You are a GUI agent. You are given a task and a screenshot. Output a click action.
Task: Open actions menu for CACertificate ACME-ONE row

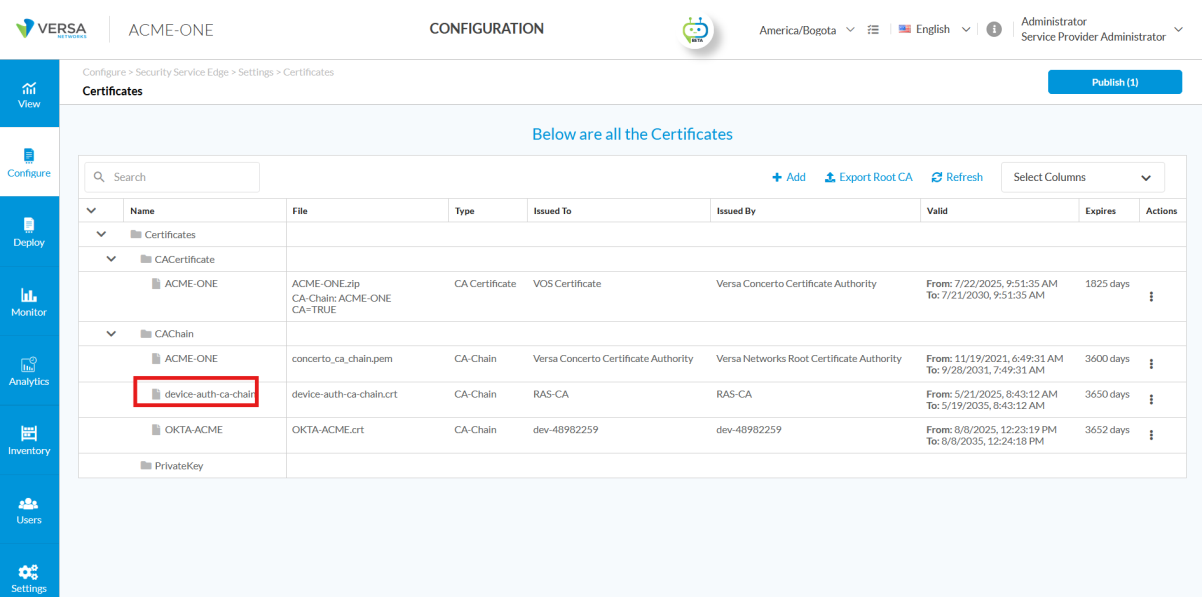click(x=1151, y=296)
